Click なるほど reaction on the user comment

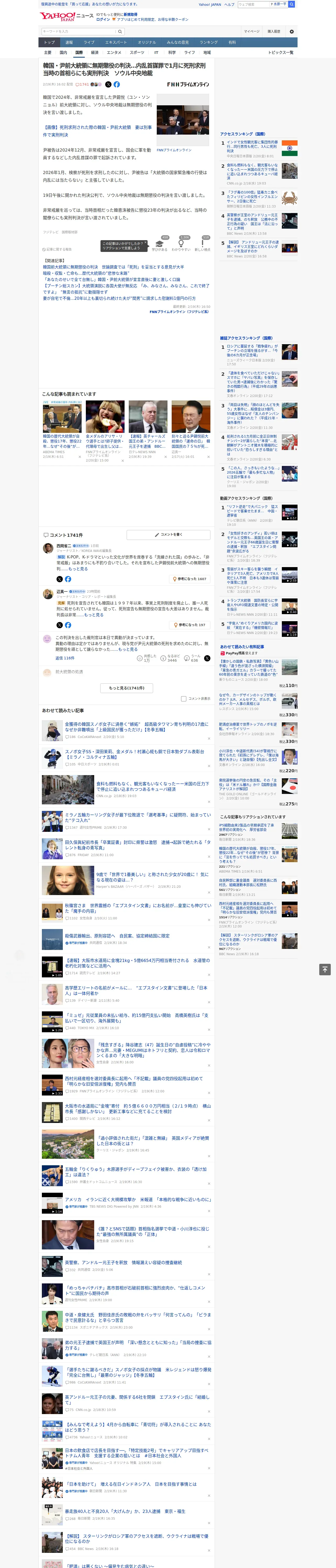point(170,658)
